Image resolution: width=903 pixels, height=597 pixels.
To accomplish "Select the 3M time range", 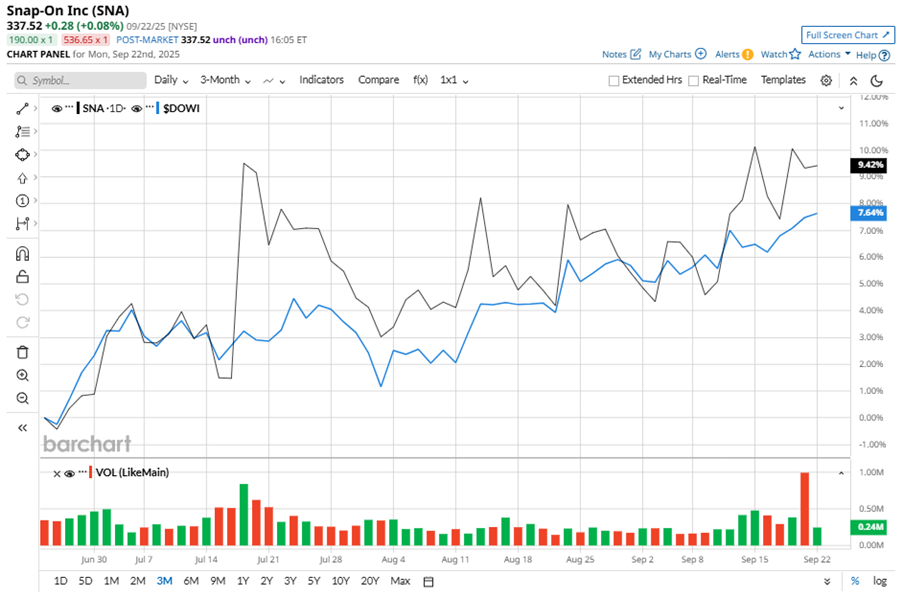I will point(165,581).
